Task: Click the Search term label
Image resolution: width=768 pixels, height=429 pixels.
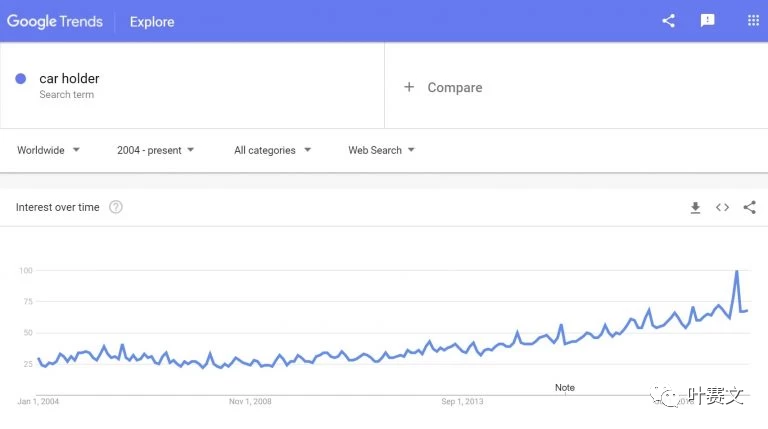Action: (x=67, y=95)
